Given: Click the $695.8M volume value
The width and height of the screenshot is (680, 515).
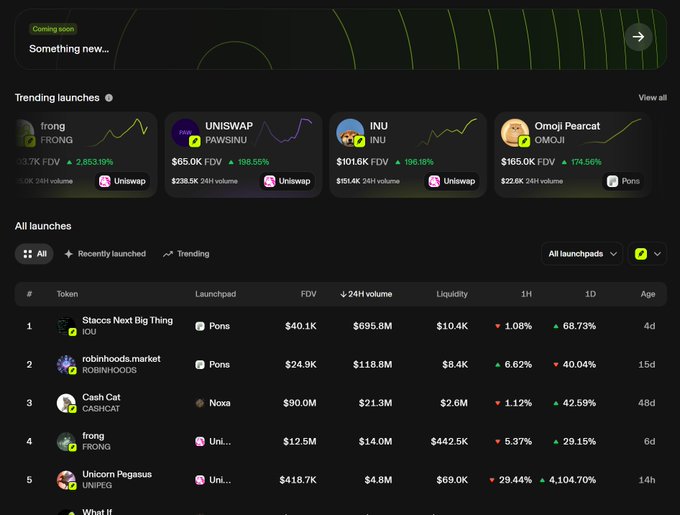Looking at the screenshot, I should 373,326.
